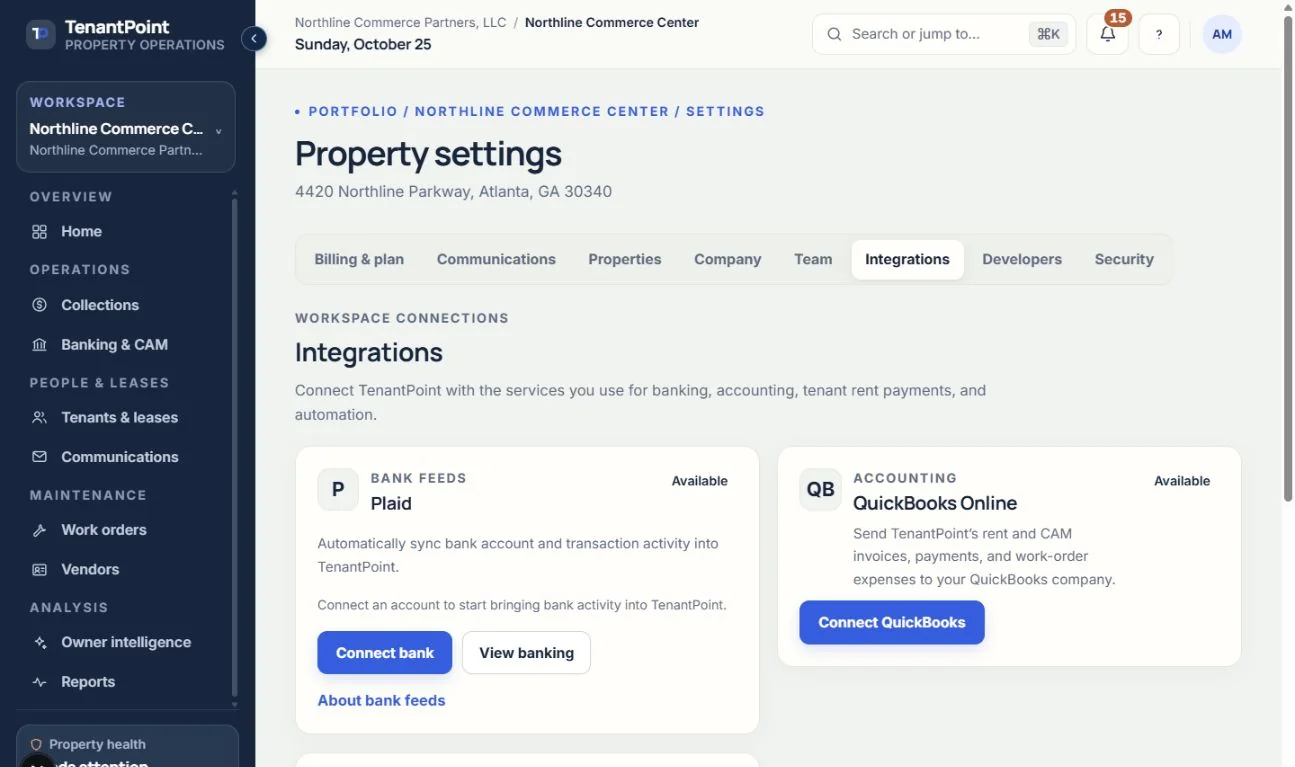Screen dimensions: 1295x767
Task: Click the Northline Commerce Center breadcrumb
Action: click(612, 22)
